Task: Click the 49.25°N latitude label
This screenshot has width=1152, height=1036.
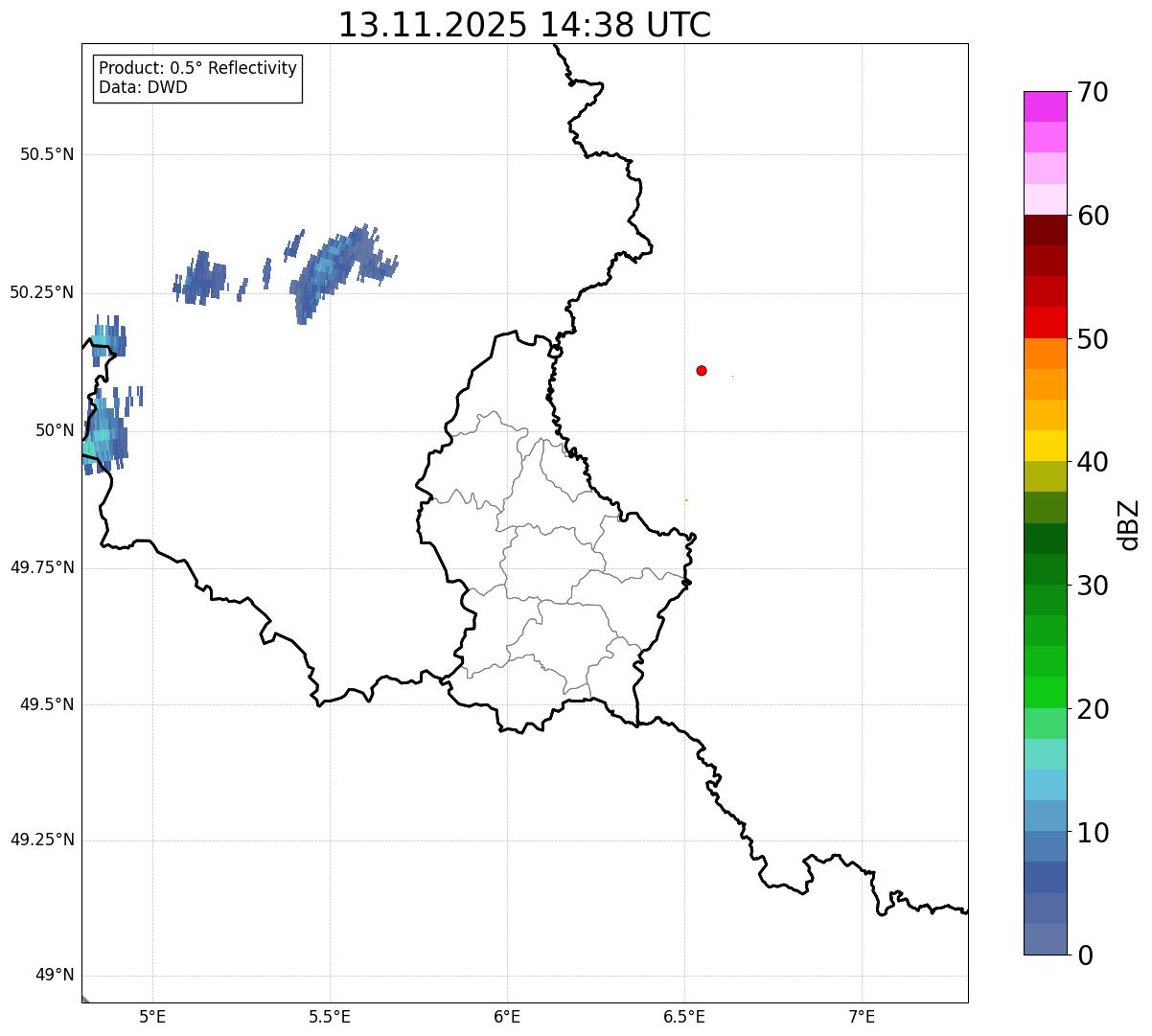Action: [42, 840]
